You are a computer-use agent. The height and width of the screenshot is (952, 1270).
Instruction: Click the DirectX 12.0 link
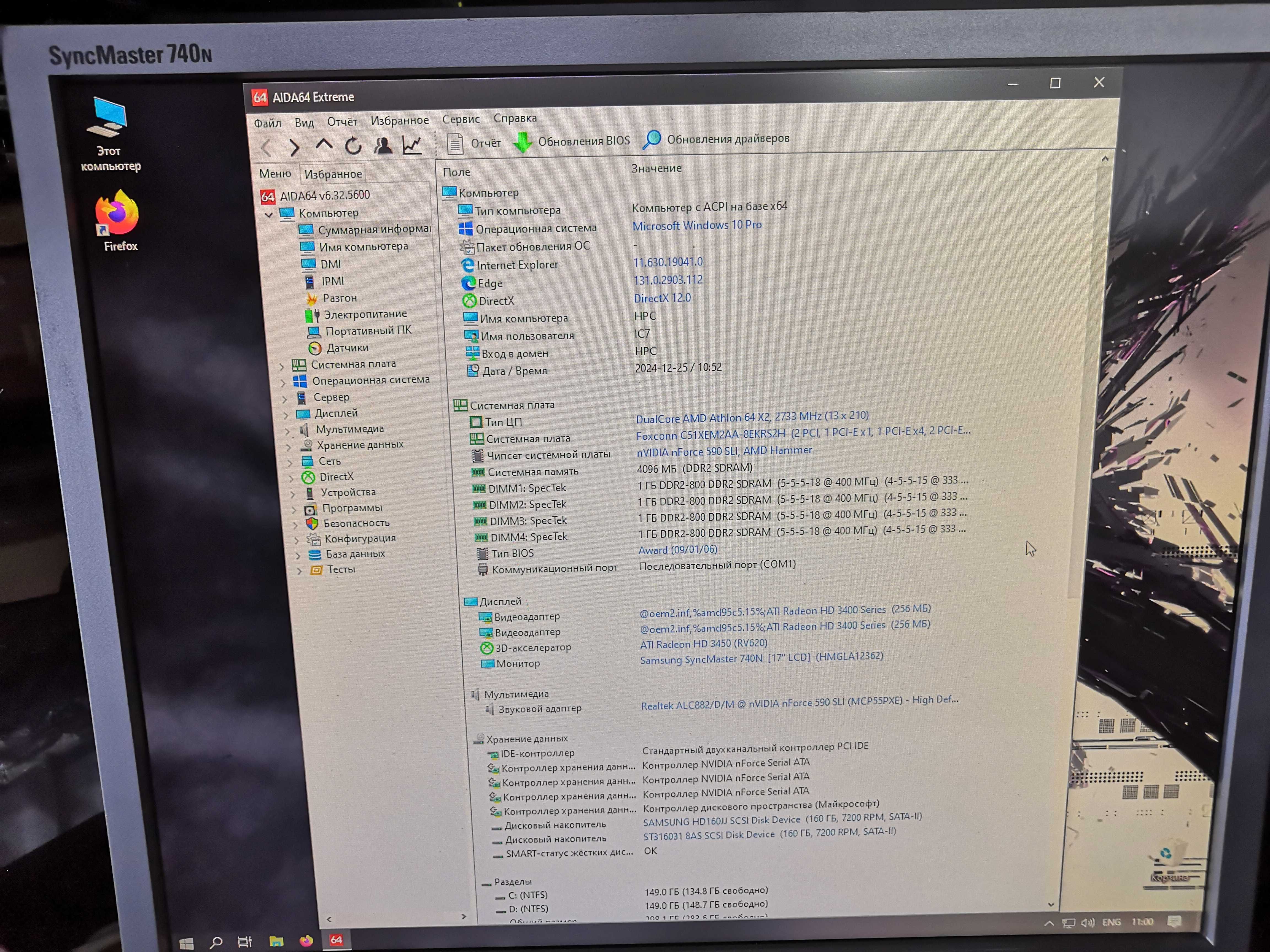coord(662,298)
